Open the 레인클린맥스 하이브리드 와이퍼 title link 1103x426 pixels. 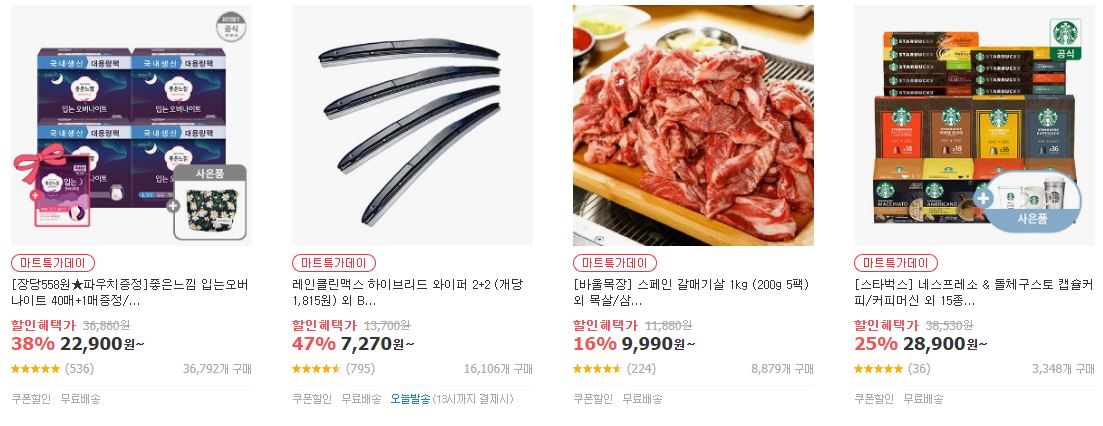[x=408, y=293]
